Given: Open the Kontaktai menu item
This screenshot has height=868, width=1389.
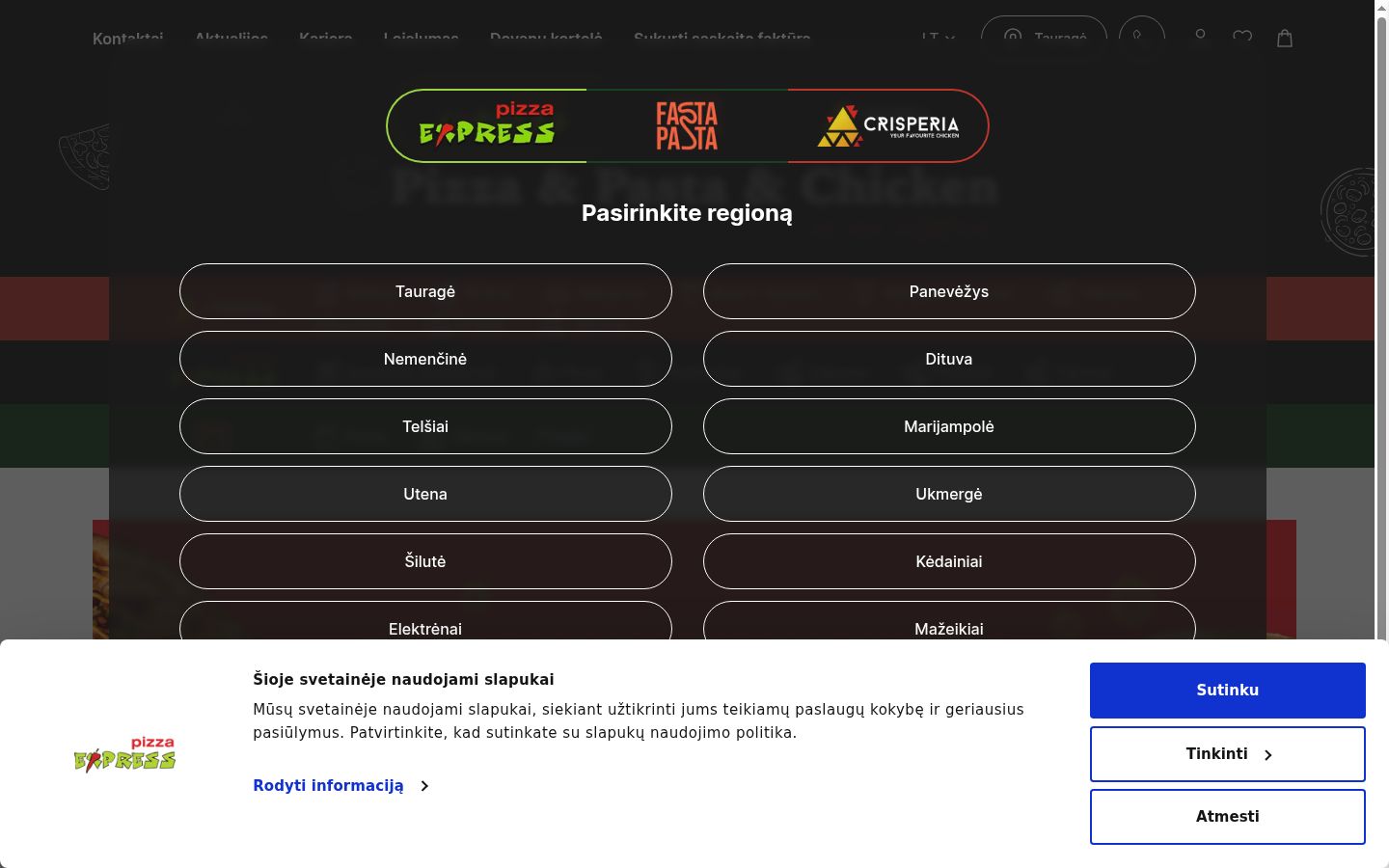Looking at the screenshot, I should 128,39.
